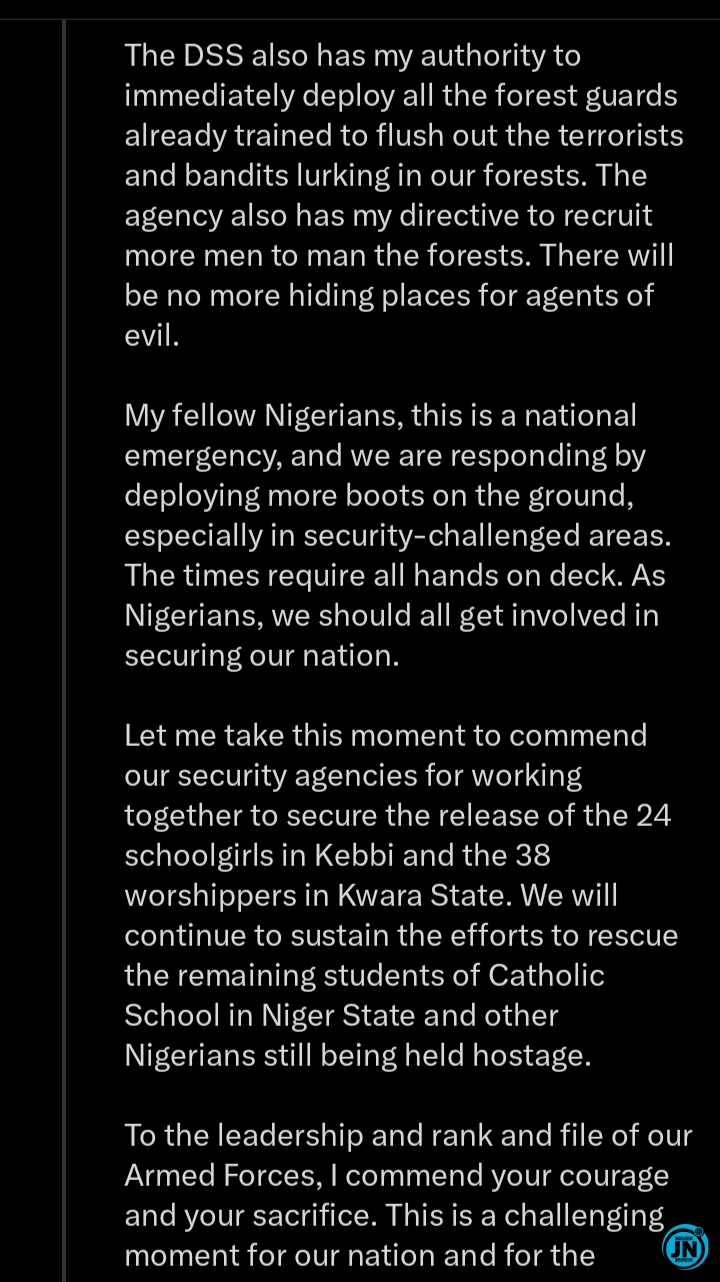Tap "Nigerians still being held hostage."
Screen dimensions: 720x1282
pos(357,1056)
